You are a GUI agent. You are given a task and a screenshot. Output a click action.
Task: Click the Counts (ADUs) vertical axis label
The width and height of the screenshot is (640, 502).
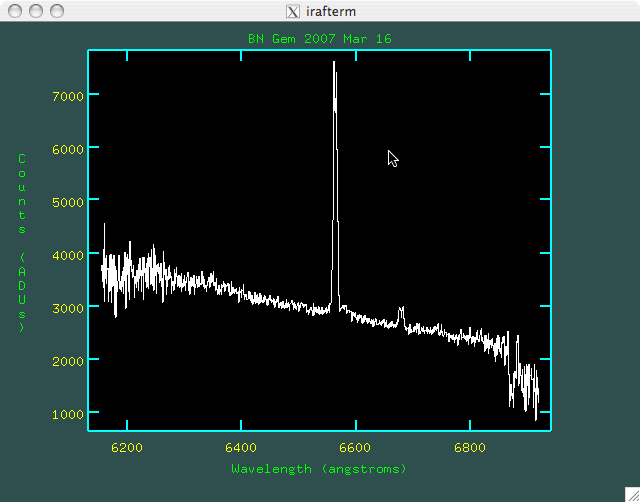[x=22, y=243]
